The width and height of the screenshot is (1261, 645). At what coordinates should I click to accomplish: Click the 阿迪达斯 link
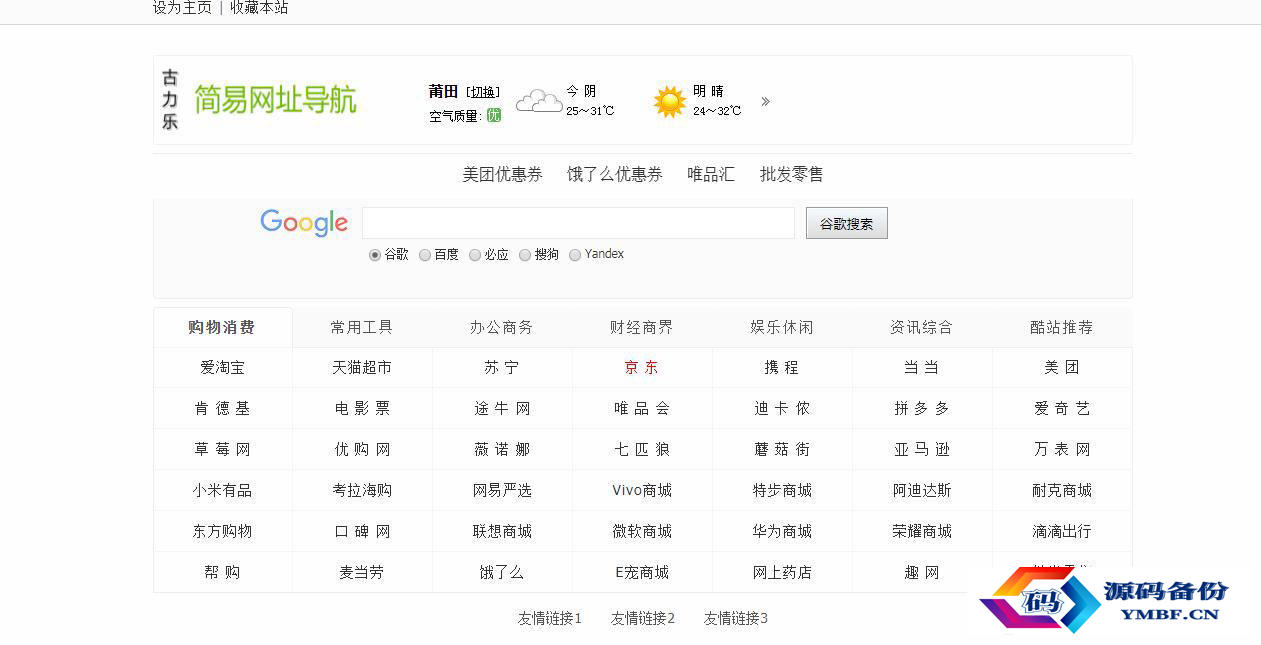pyautogui.click(x=922, y=491)
